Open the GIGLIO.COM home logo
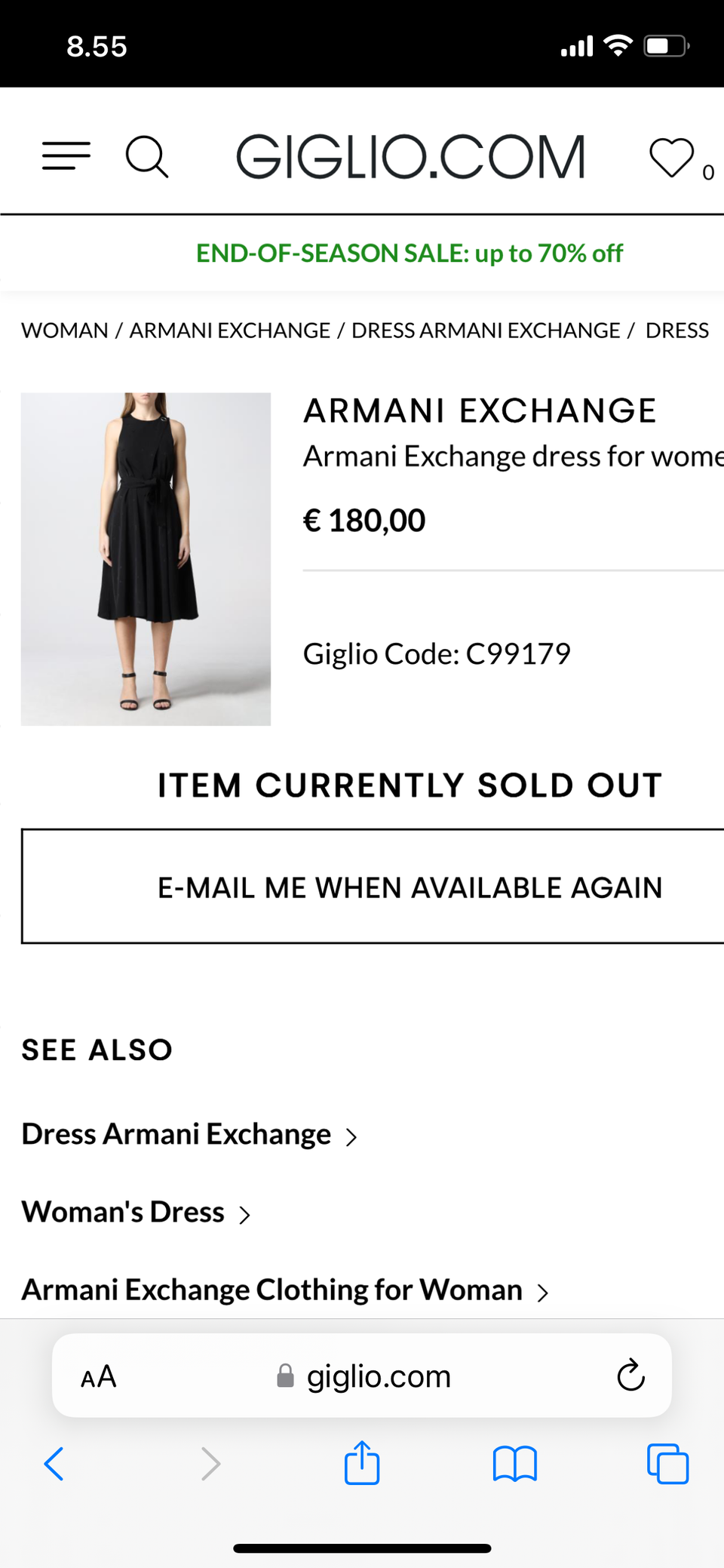Image resolution: width=724 pixels, height=1568 pixels. click(410, 157)
